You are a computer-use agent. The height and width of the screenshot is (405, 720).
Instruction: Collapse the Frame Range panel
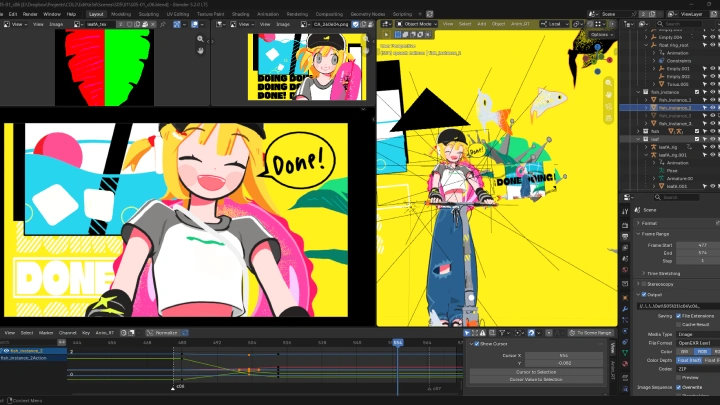coord(638,234)
